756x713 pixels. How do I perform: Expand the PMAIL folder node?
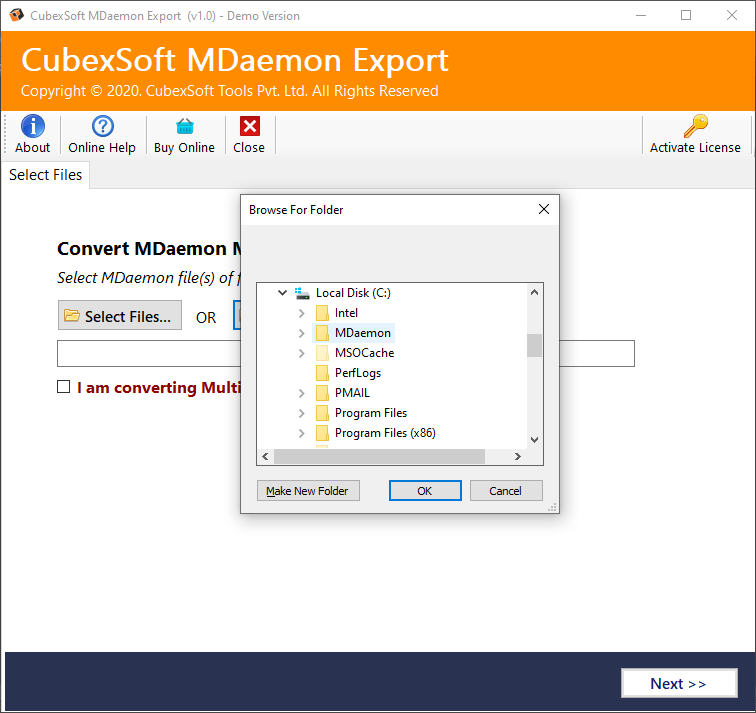click(x=301, y=393)
